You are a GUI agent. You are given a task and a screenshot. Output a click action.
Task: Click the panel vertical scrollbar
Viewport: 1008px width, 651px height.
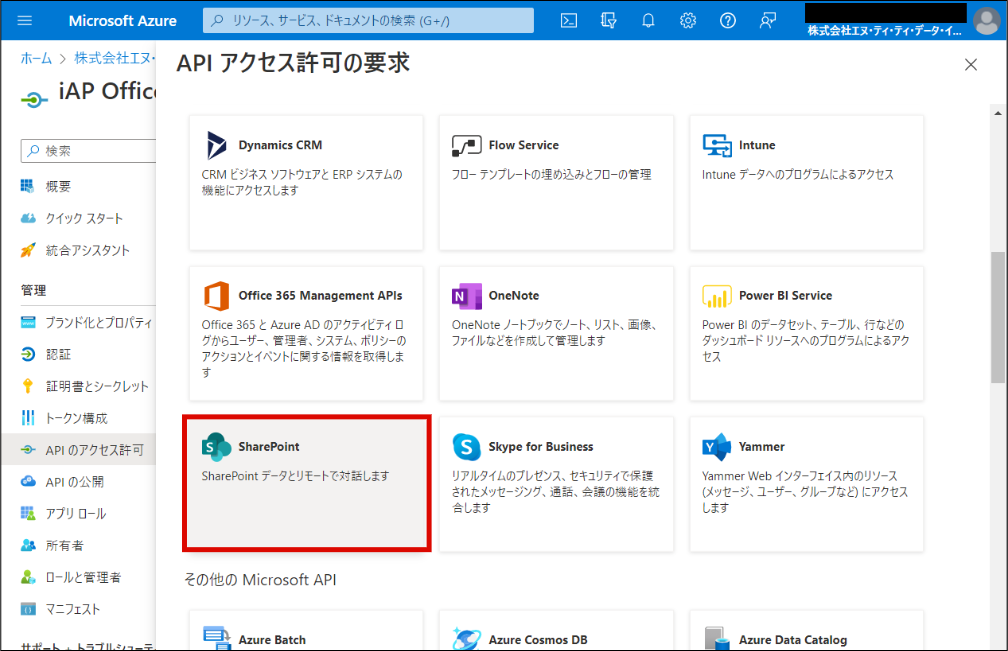point(998,317)
